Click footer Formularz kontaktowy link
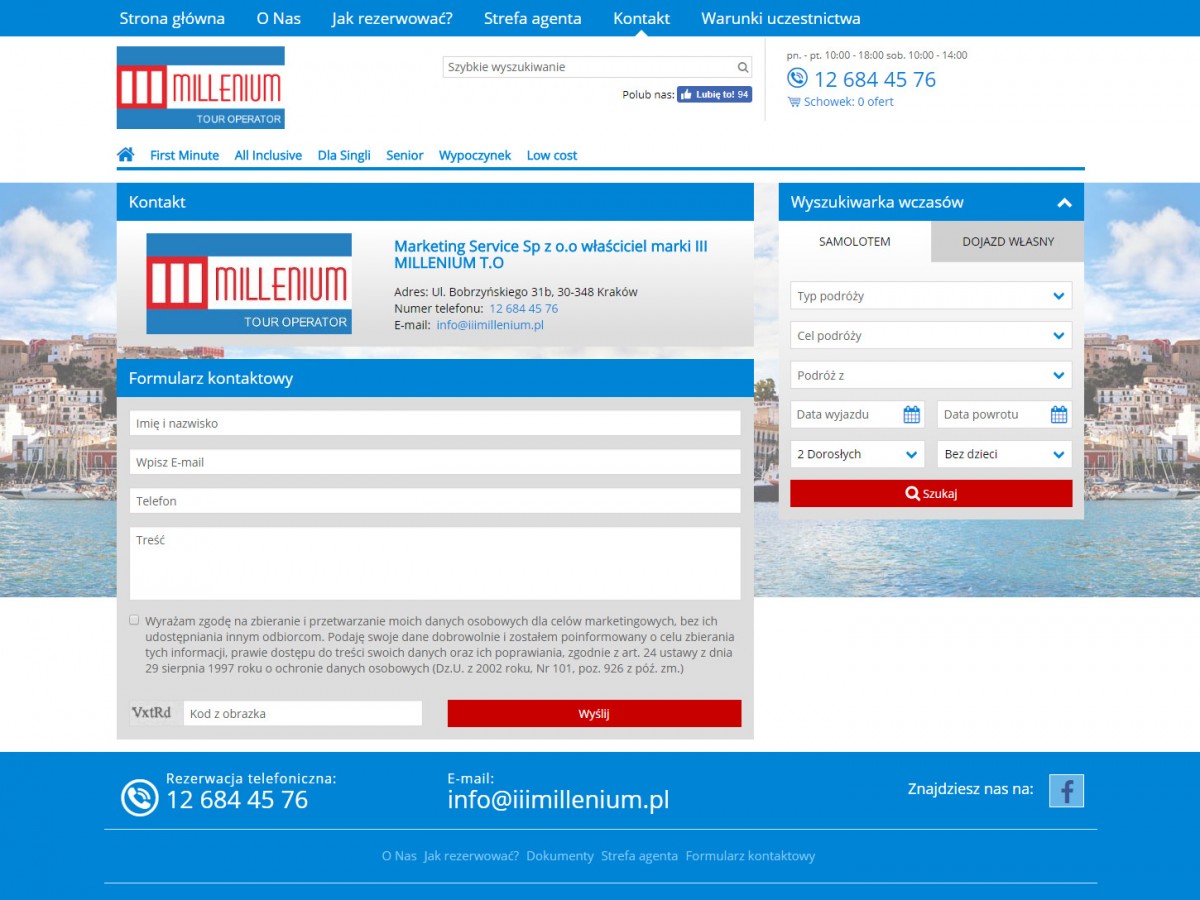 click(750, 856)
